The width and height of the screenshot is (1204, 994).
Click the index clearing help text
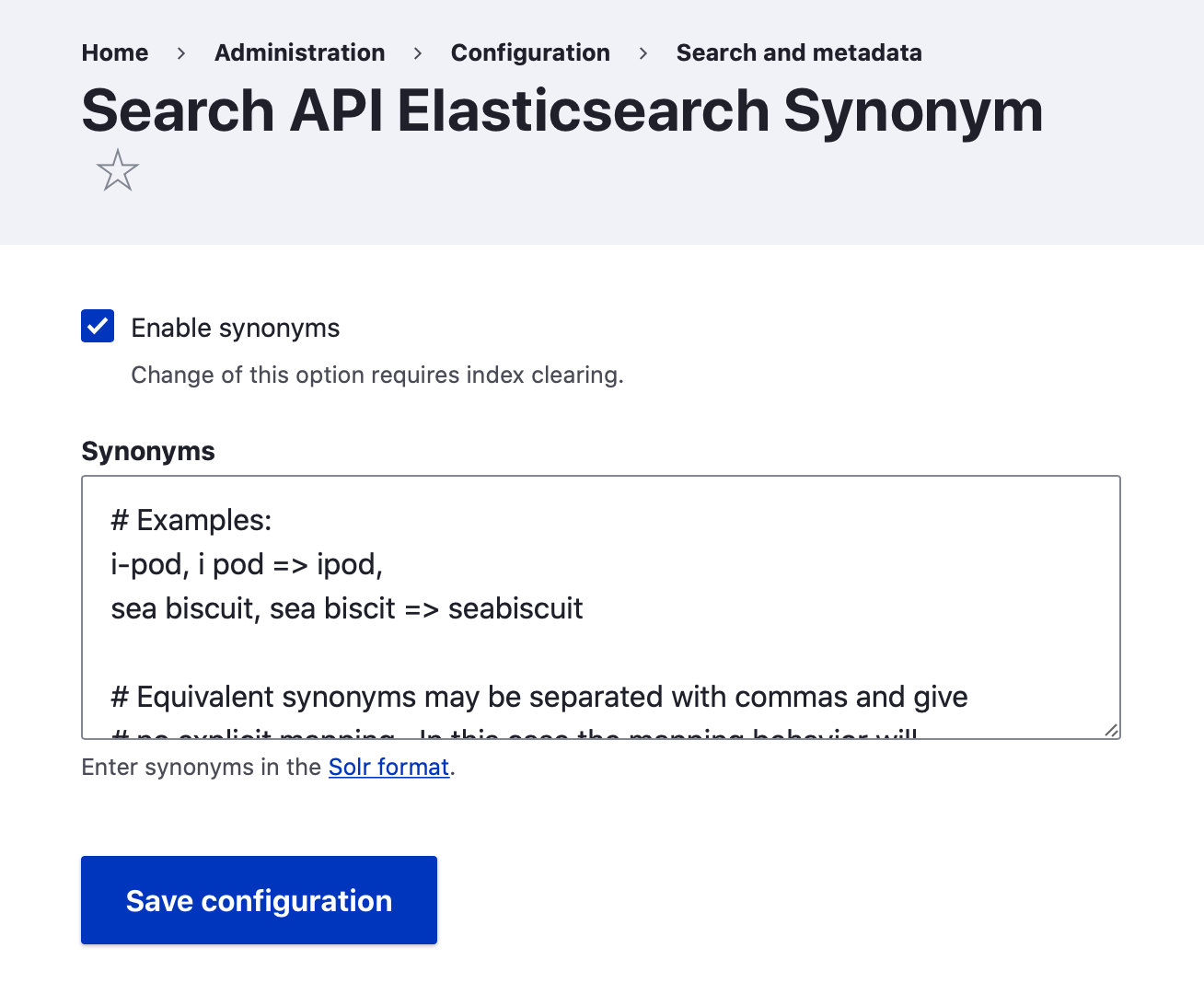377,376
